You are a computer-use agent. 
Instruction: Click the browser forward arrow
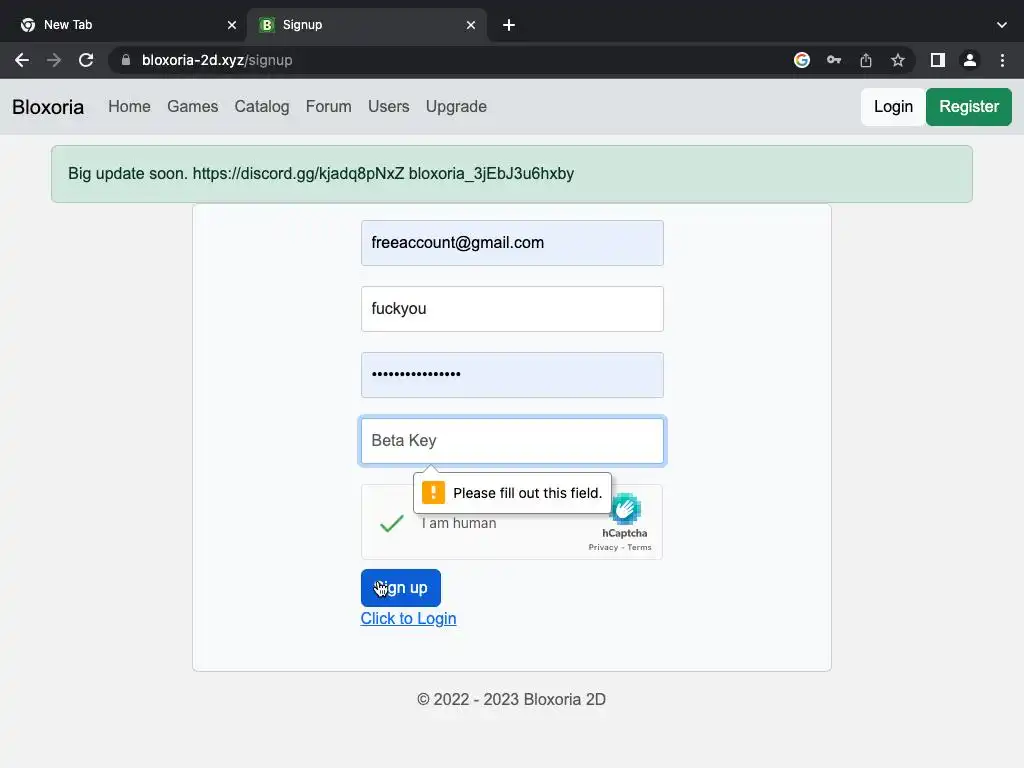pyautogui.click(x=54, y=60)
